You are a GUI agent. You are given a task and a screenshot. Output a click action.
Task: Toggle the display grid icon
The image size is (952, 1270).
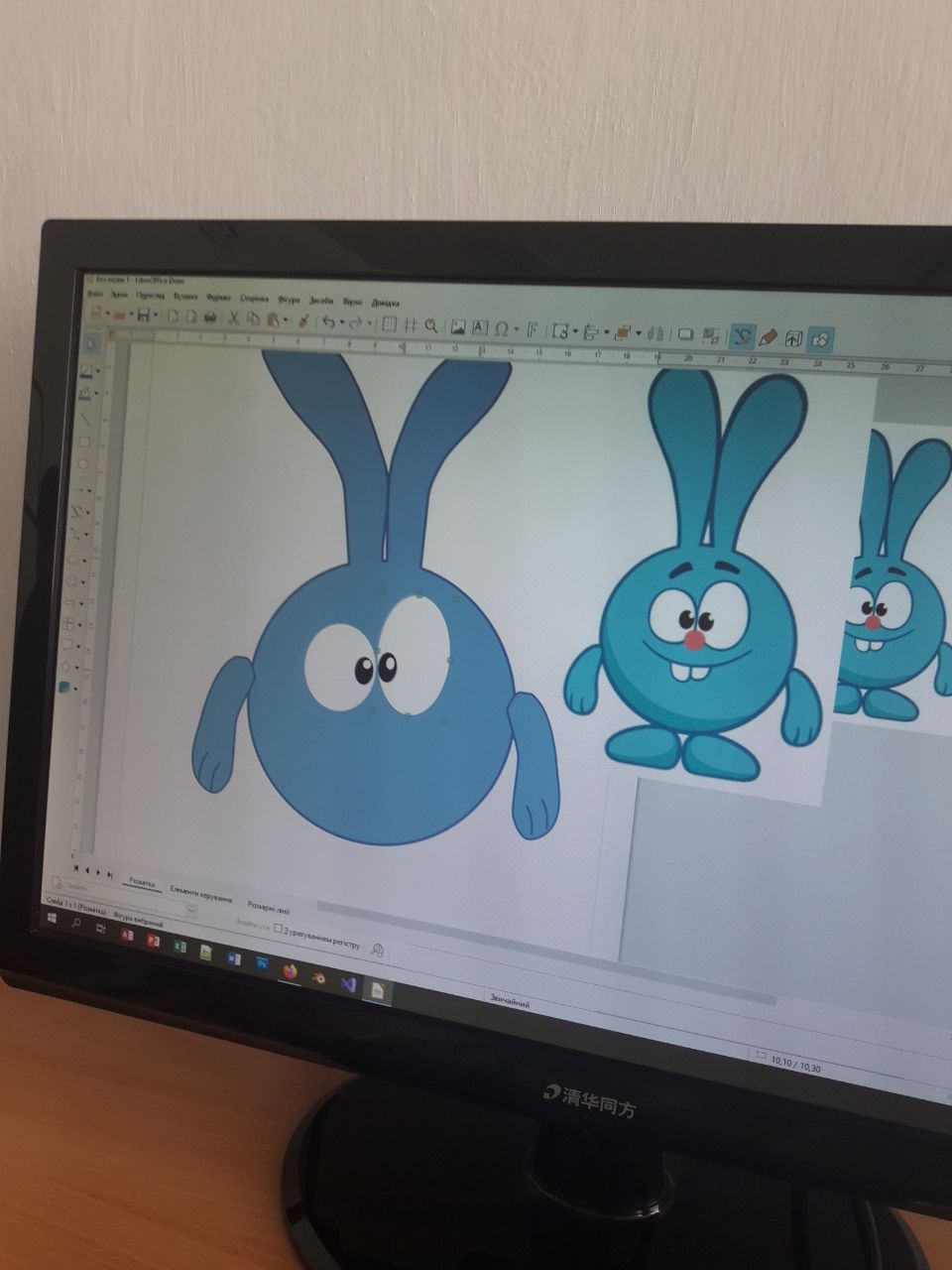coord(389,323)
